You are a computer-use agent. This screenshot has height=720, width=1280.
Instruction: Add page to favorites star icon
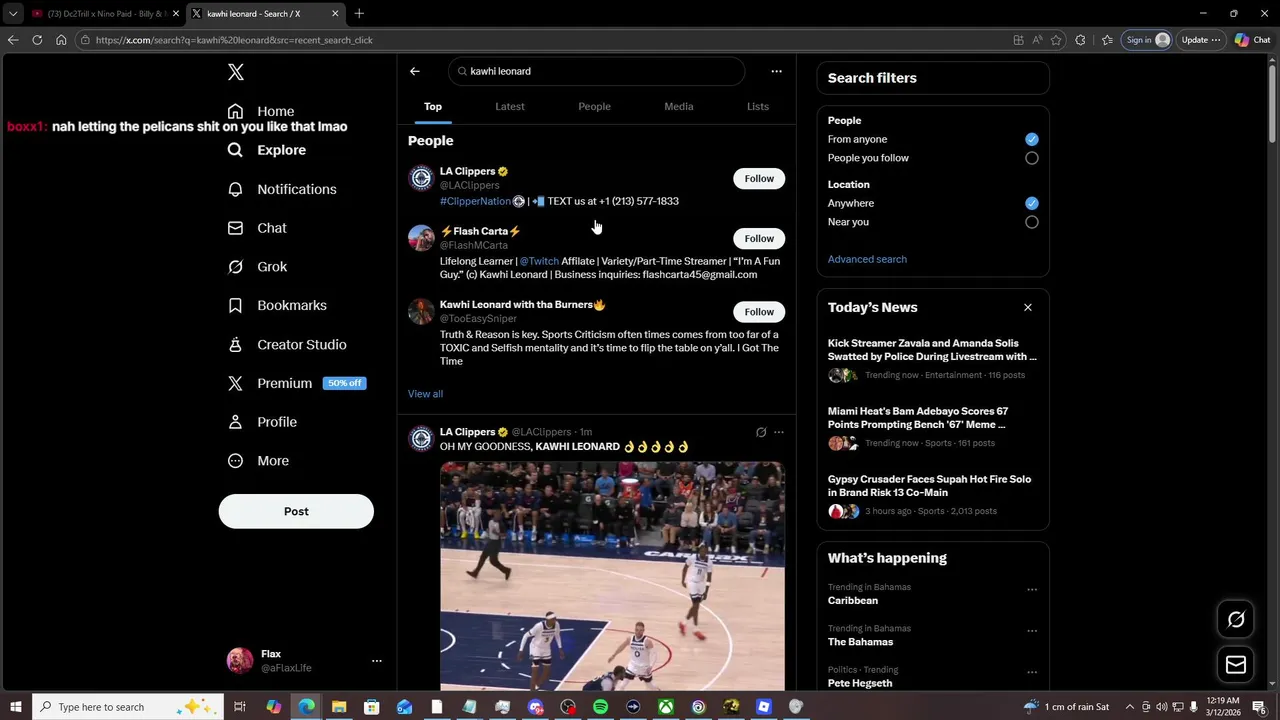(1056, 40)
